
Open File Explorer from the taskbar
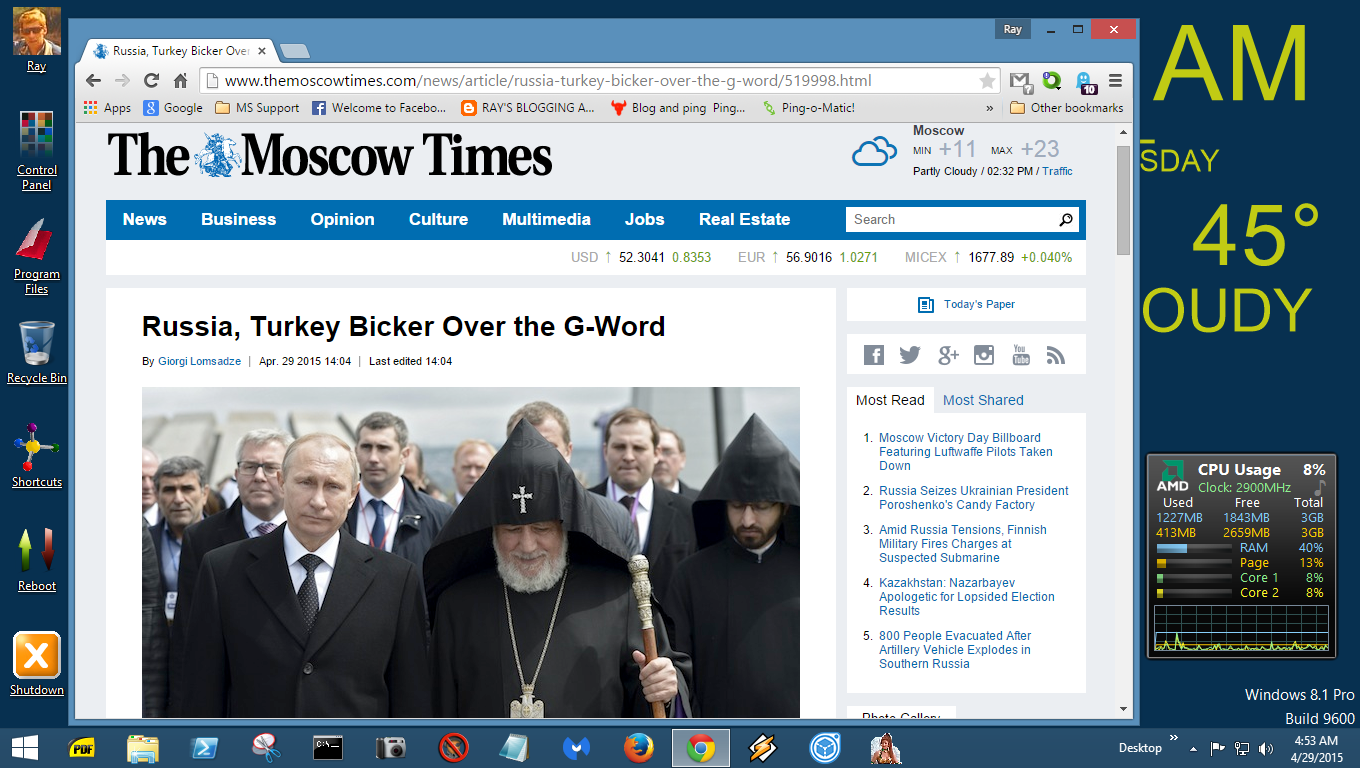pyautogui.click(x=143, y=748)
